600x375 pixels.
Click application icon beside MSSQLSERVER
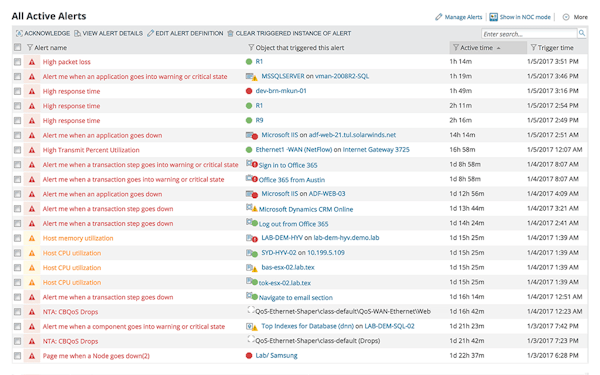coord(251,77)
